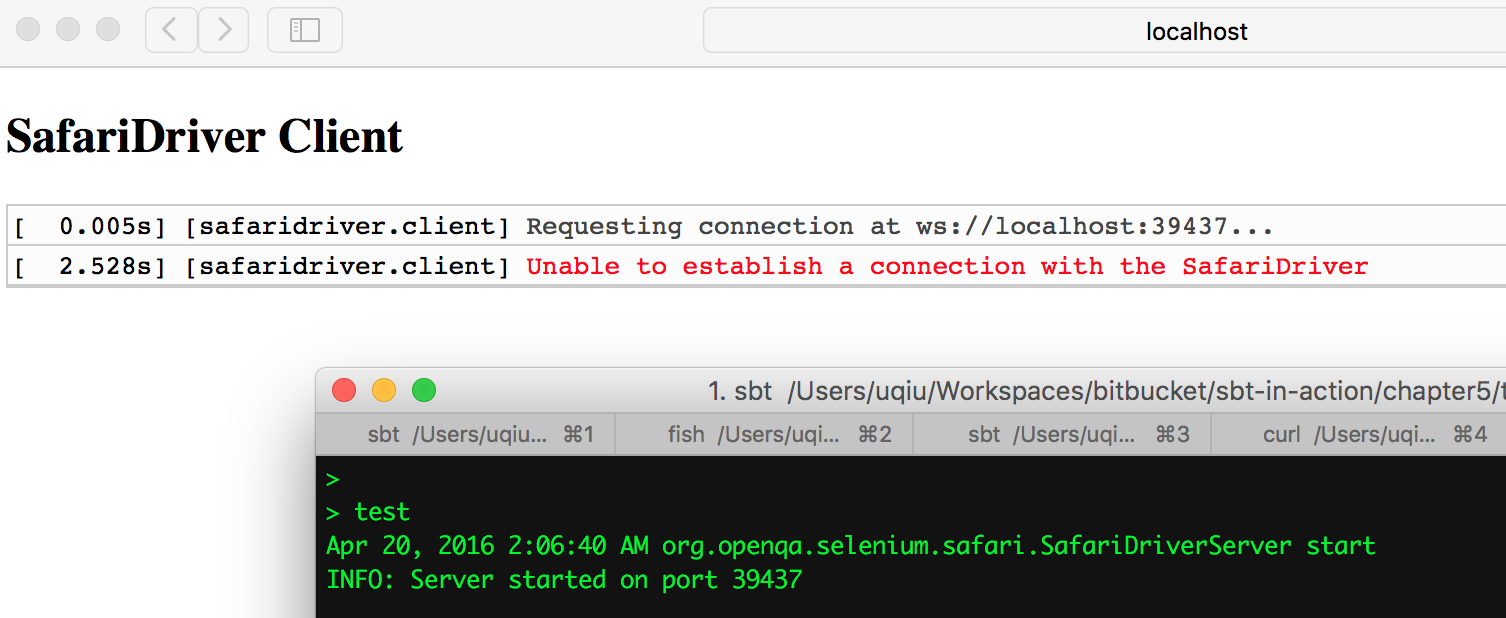Minimize the terminal with yellow button
1506x618 pixels.
tap(384, 390)
